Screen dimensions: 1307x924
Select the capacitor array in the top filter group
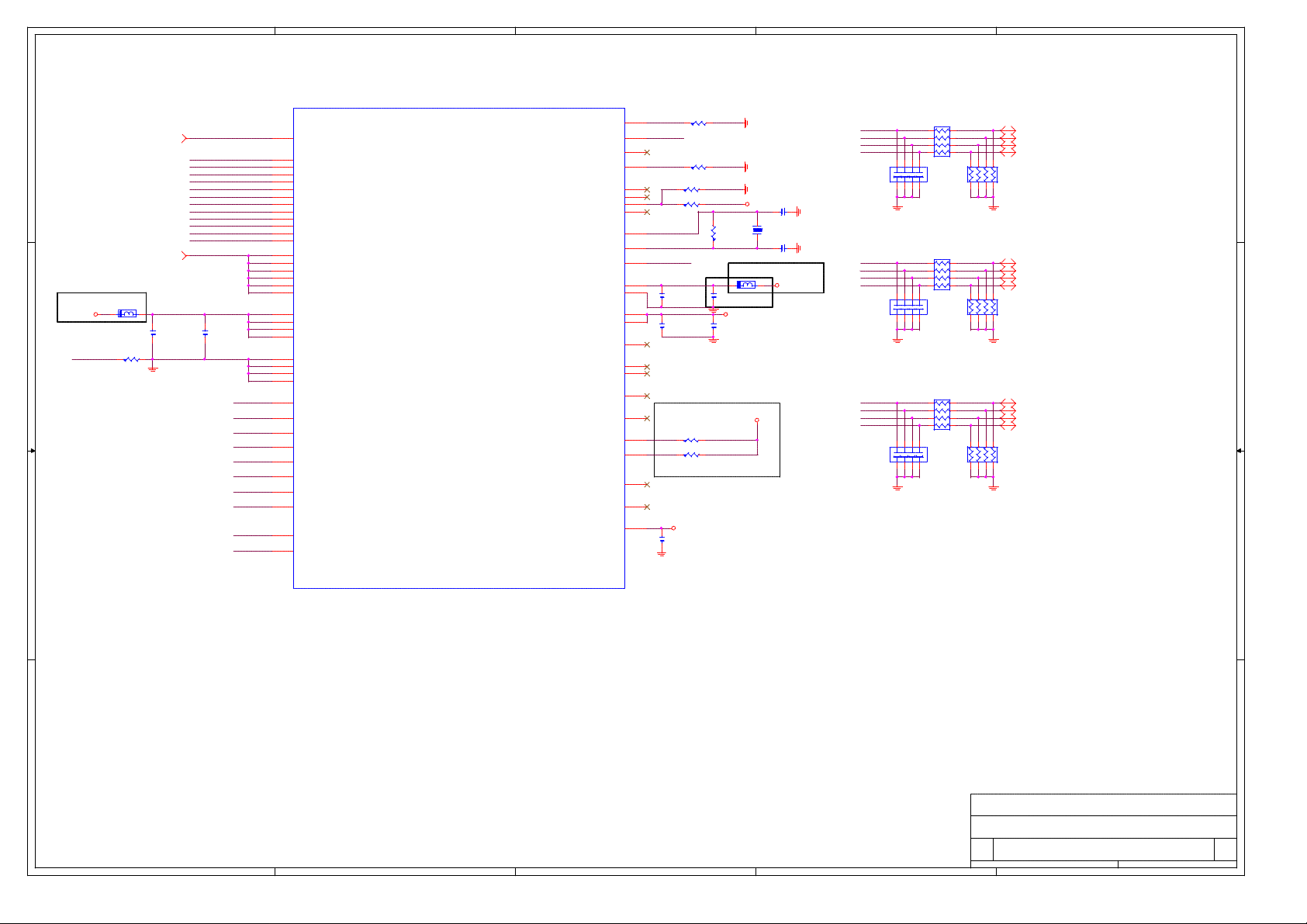908,175
